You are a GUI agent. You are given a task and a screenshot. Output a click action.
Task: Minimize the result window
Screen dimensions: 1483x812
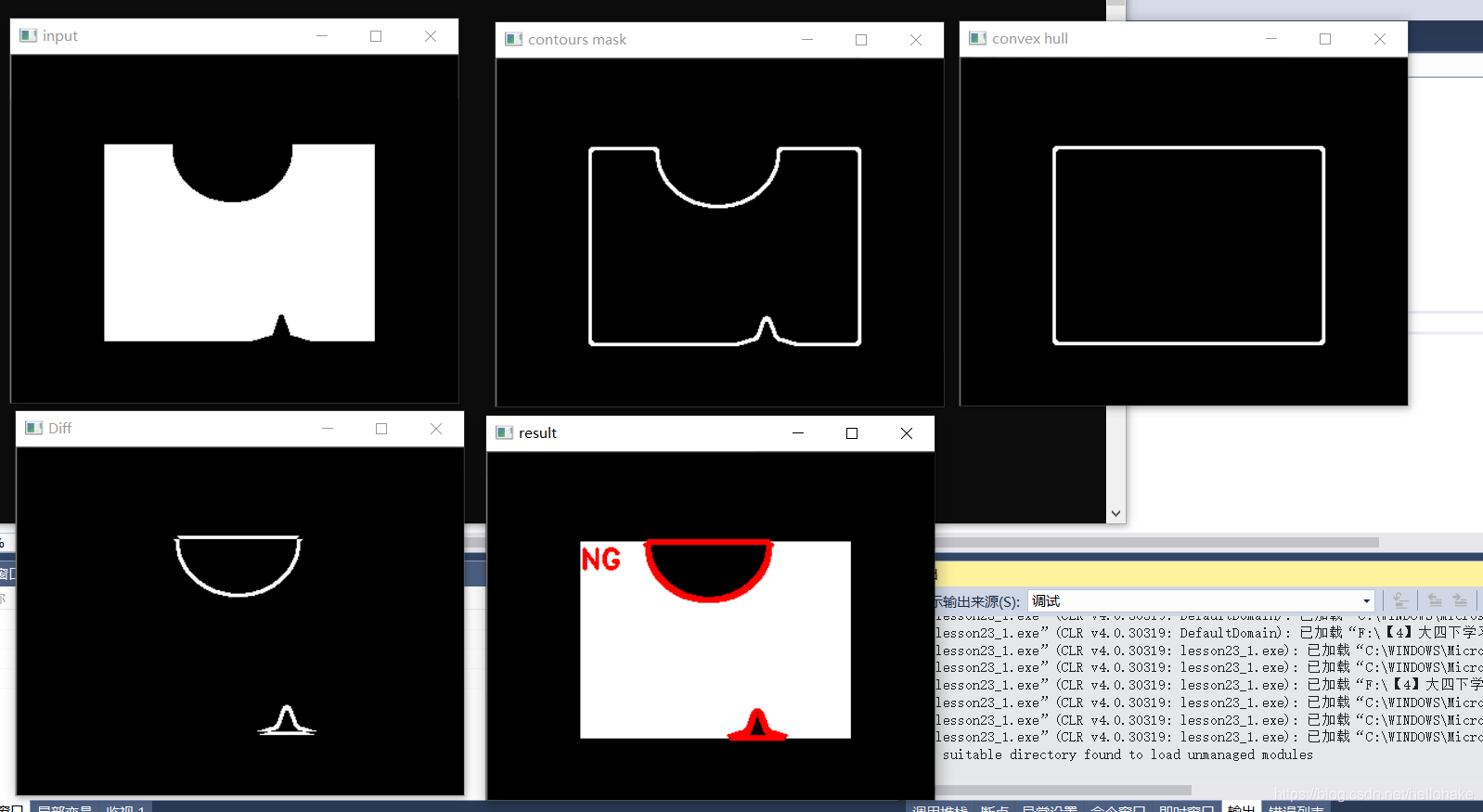click(x=798, y=433)
